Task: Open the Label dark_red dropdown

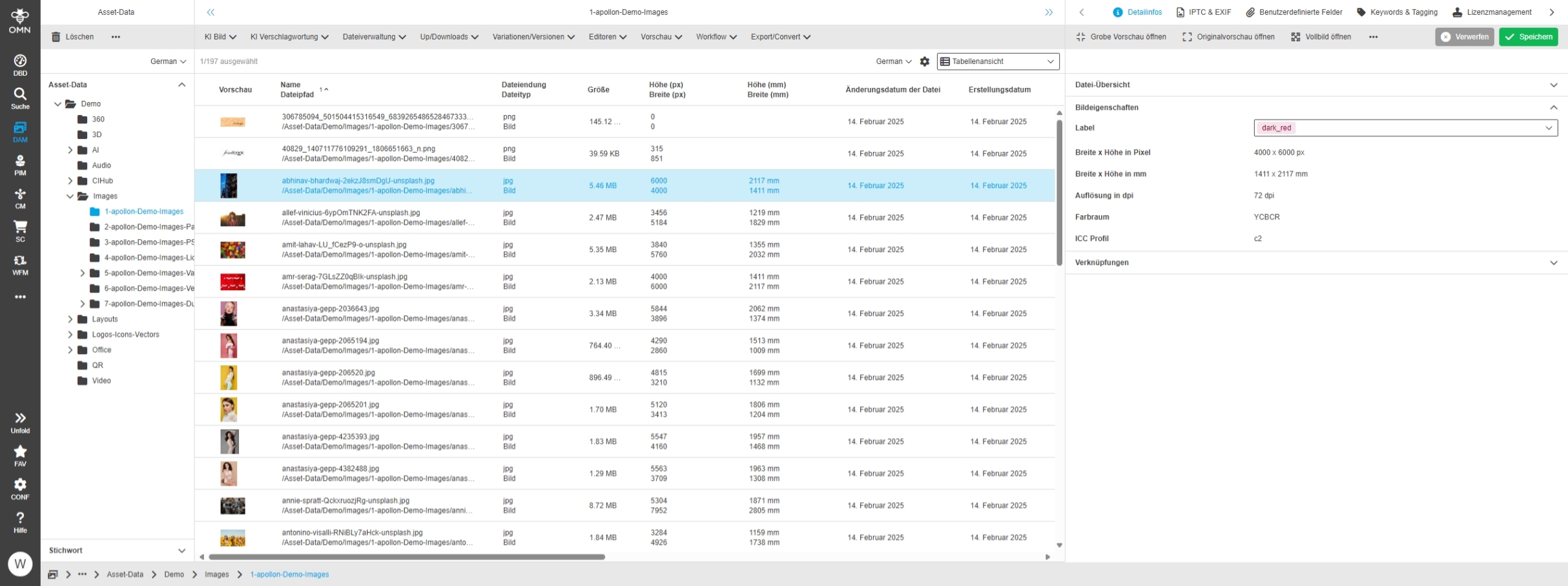Action: [1405, 128]
